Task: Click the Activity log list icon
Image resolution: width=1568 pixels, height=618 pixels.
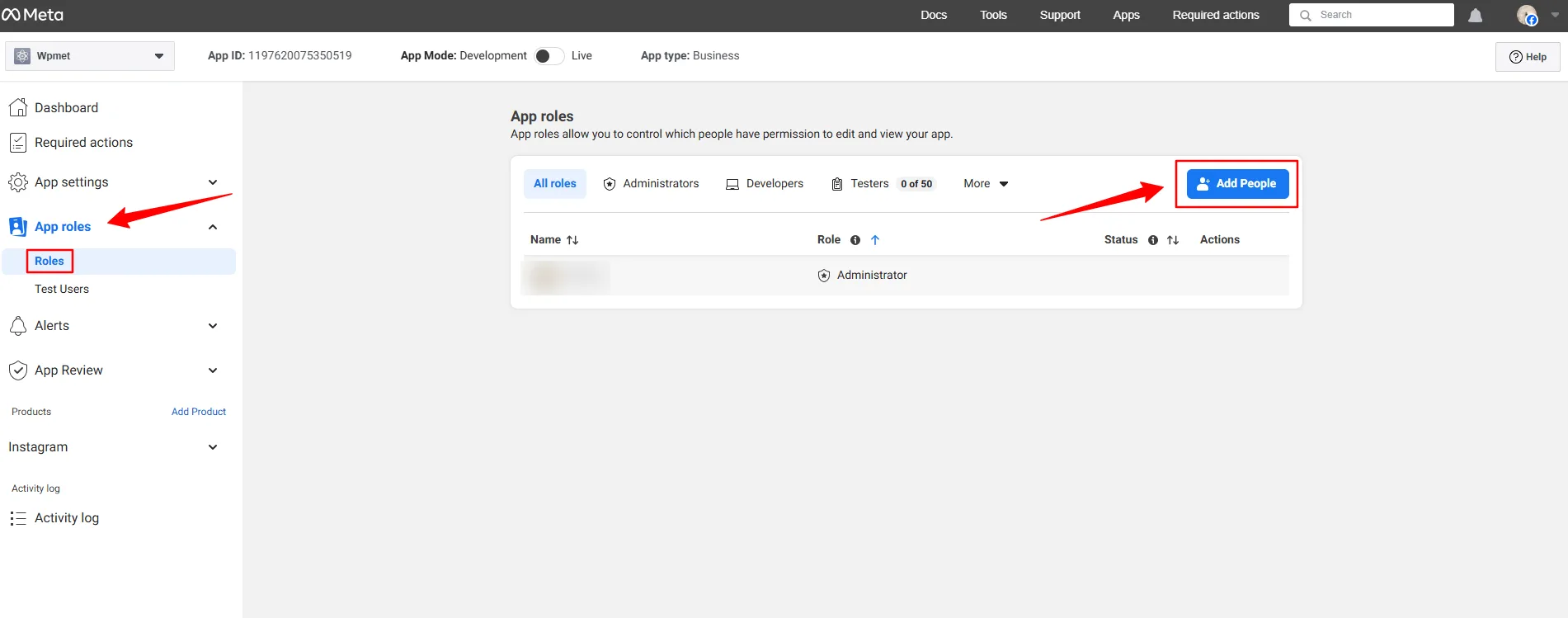Action: (18, 518)
